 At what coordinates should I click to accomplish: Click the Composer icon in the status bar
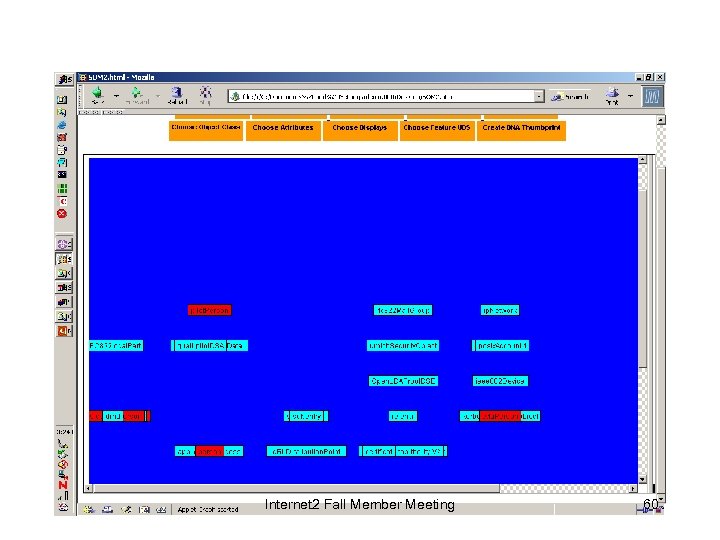(126, 509)
